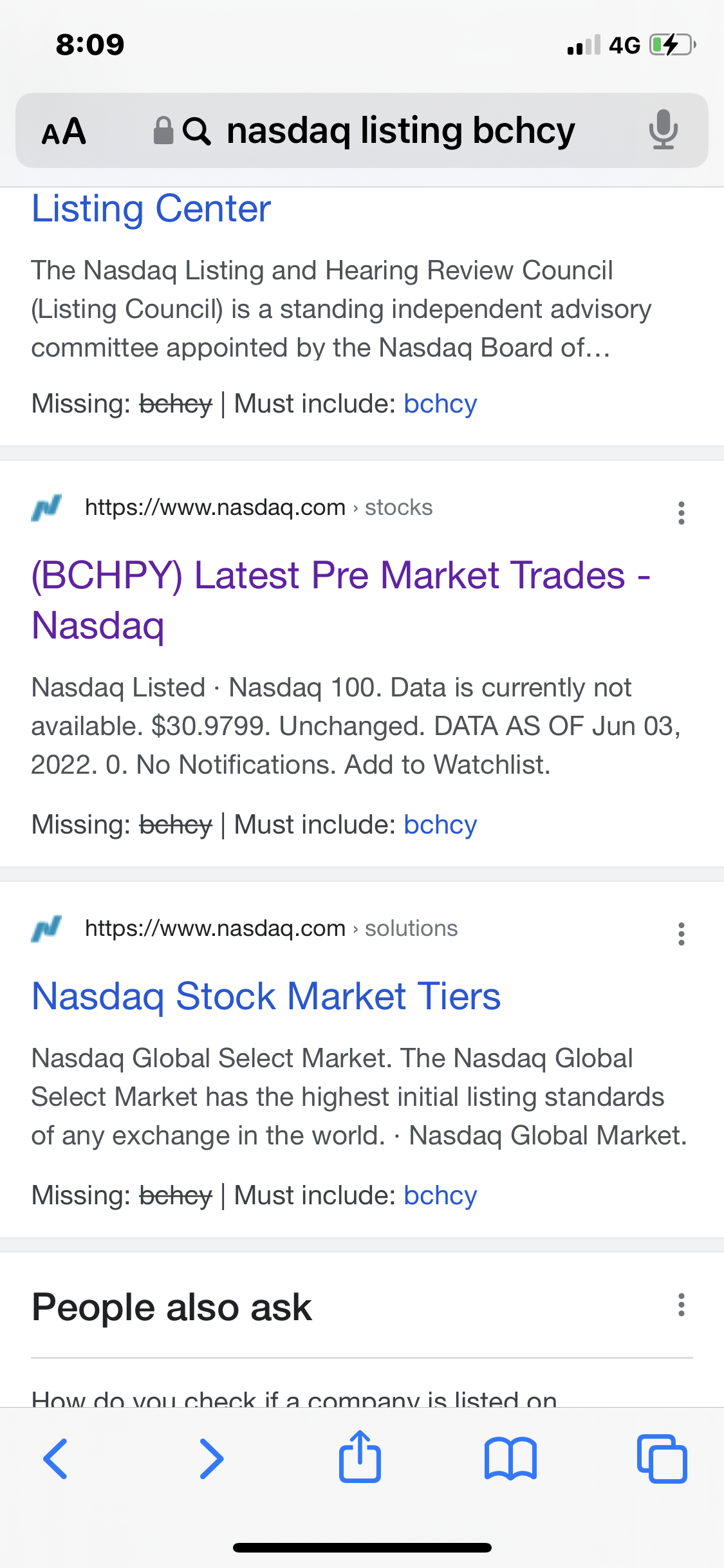Open three-dot menu for Stock Market Tiers result

(x=682, y=934)
